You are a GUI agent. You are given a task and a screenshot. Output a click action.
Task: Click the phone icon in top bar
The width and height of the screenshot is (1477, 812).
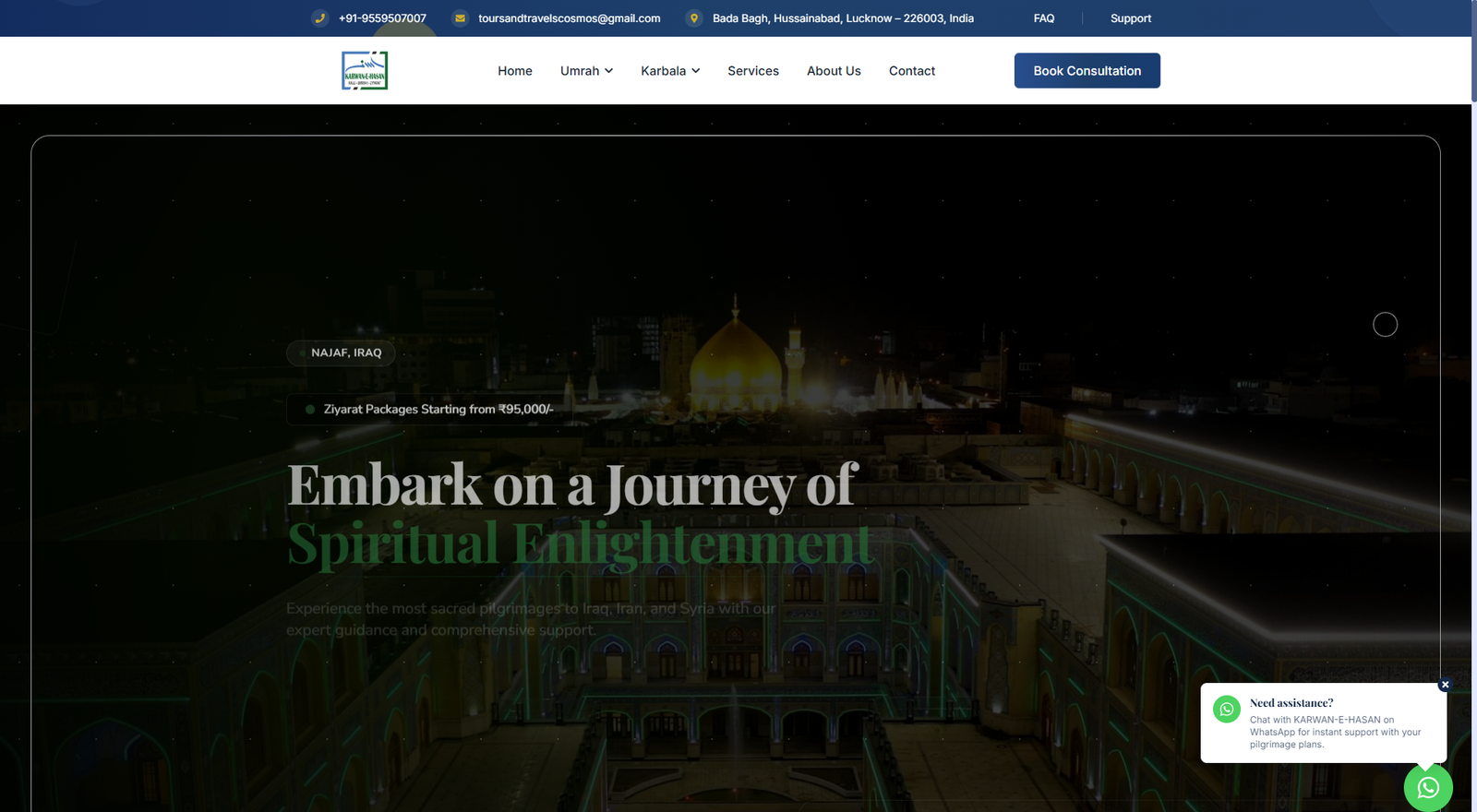(319, 18)
